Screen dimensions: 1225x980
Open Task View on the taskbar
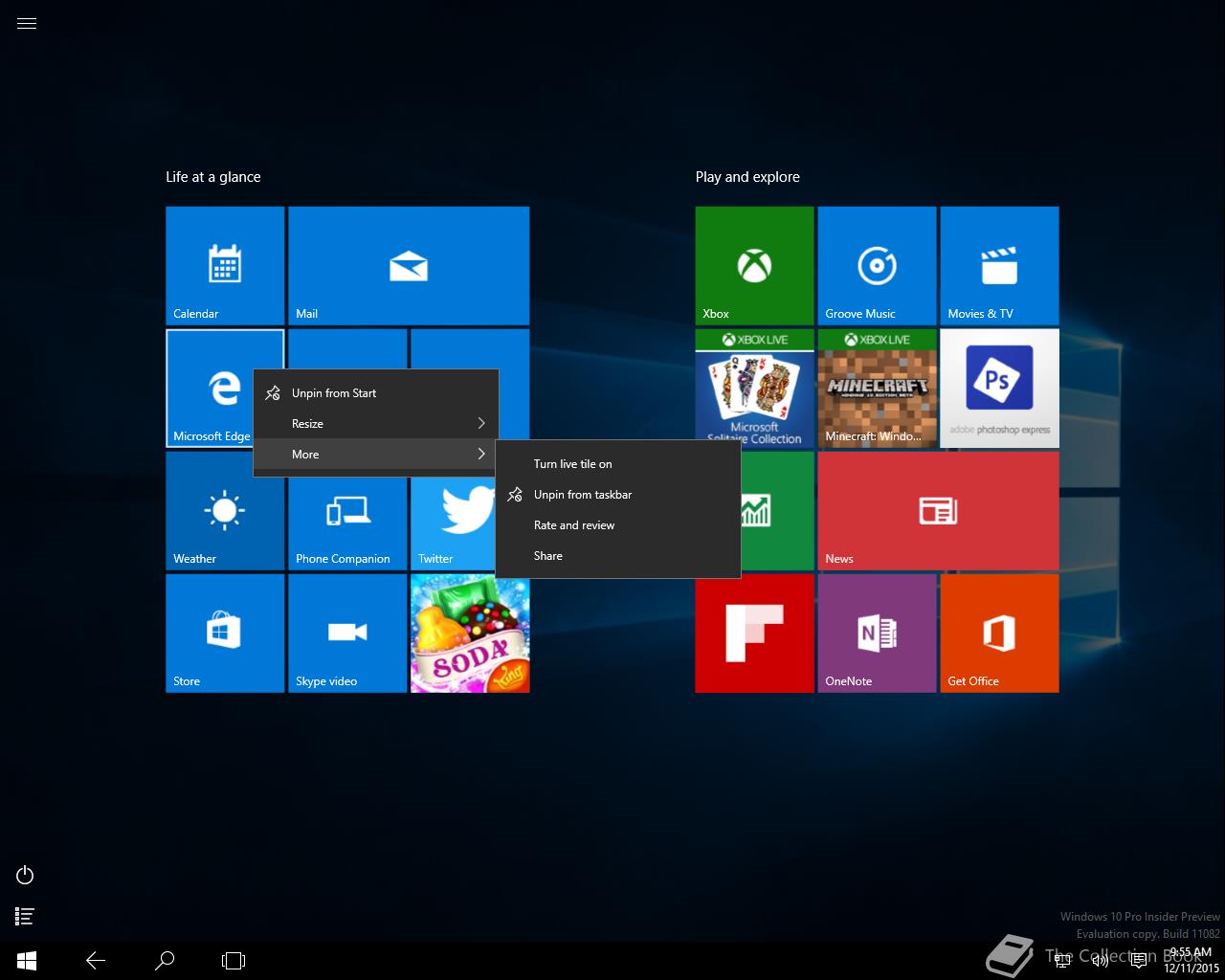234,961
